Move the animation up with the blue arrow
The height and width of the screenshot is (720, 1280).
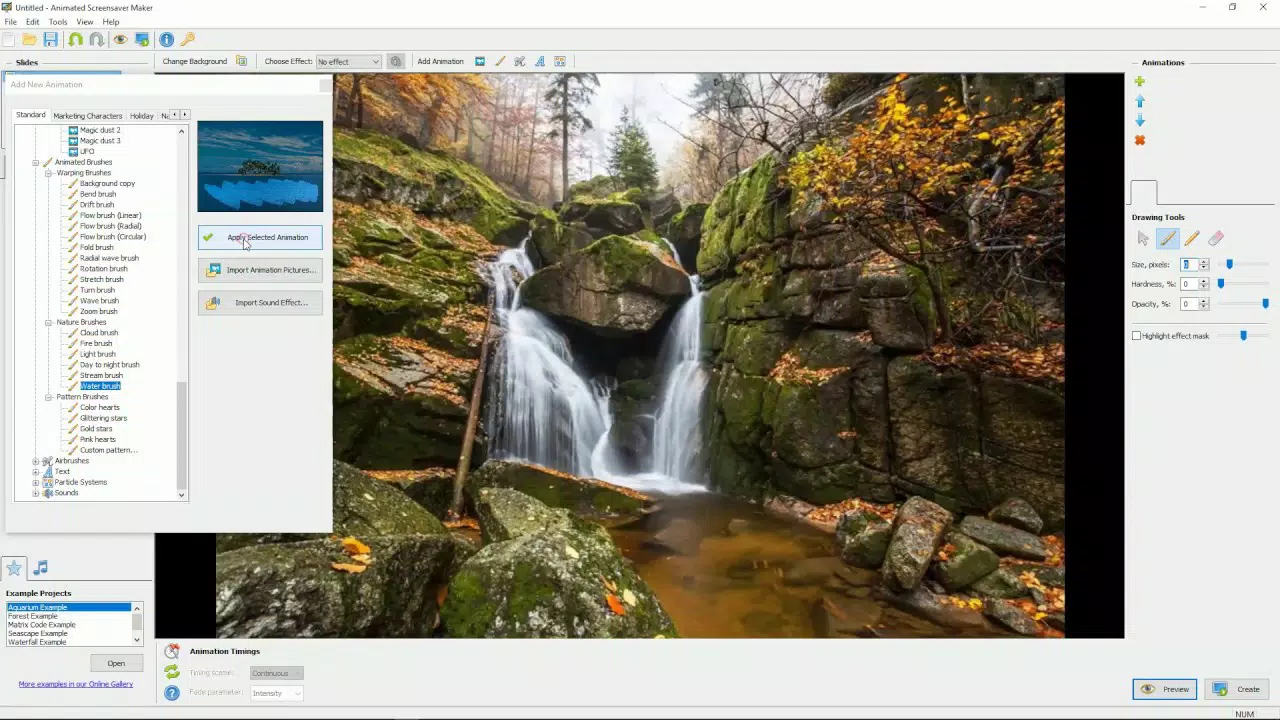1140,101
